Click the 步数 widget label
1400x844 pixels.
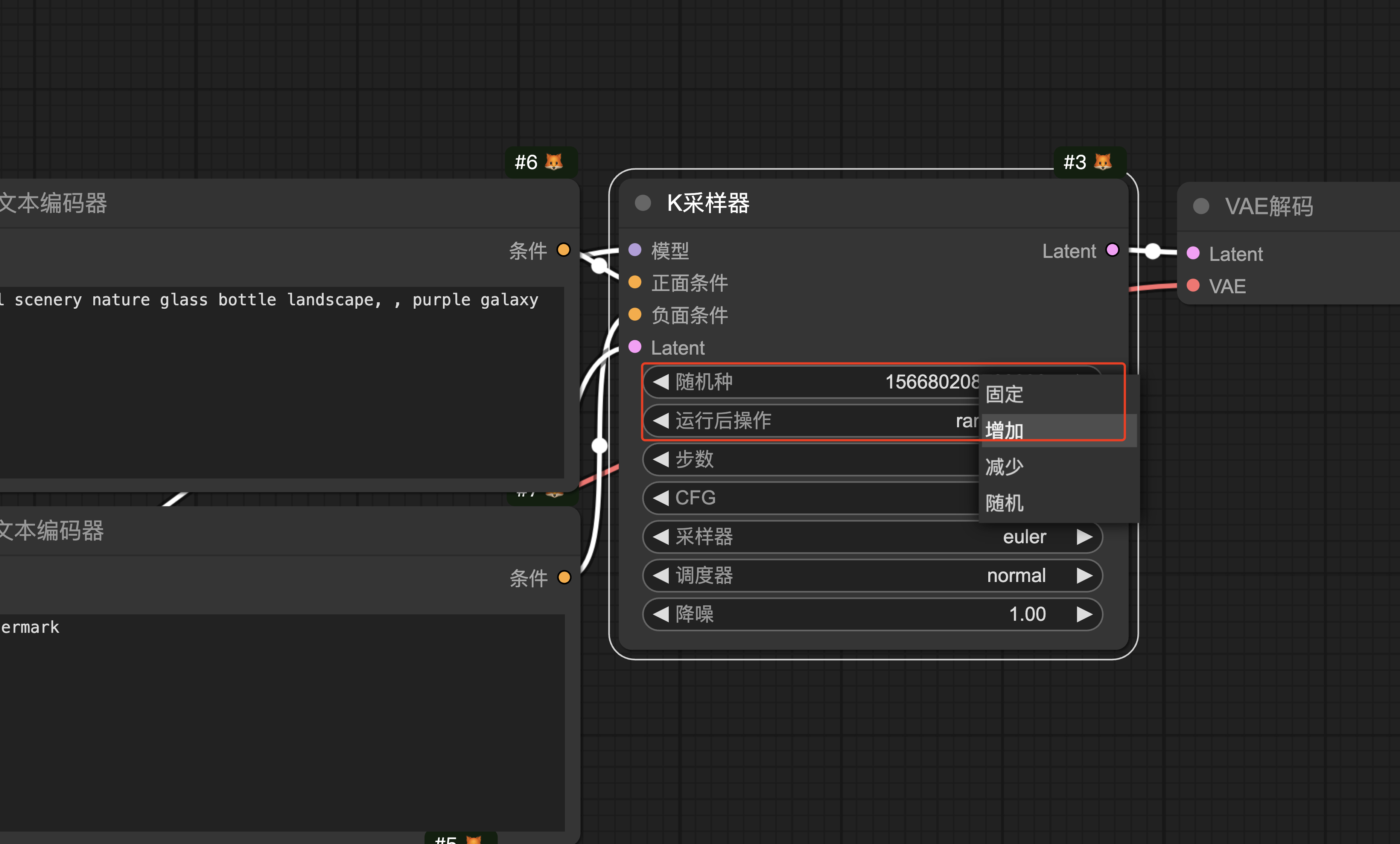point(694,459)
